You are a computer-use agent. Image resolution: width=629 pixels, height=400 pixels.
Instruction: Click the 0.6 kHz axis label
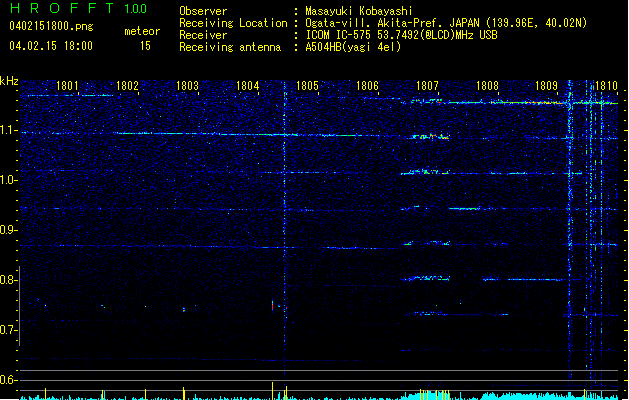(x=9, y=380)
